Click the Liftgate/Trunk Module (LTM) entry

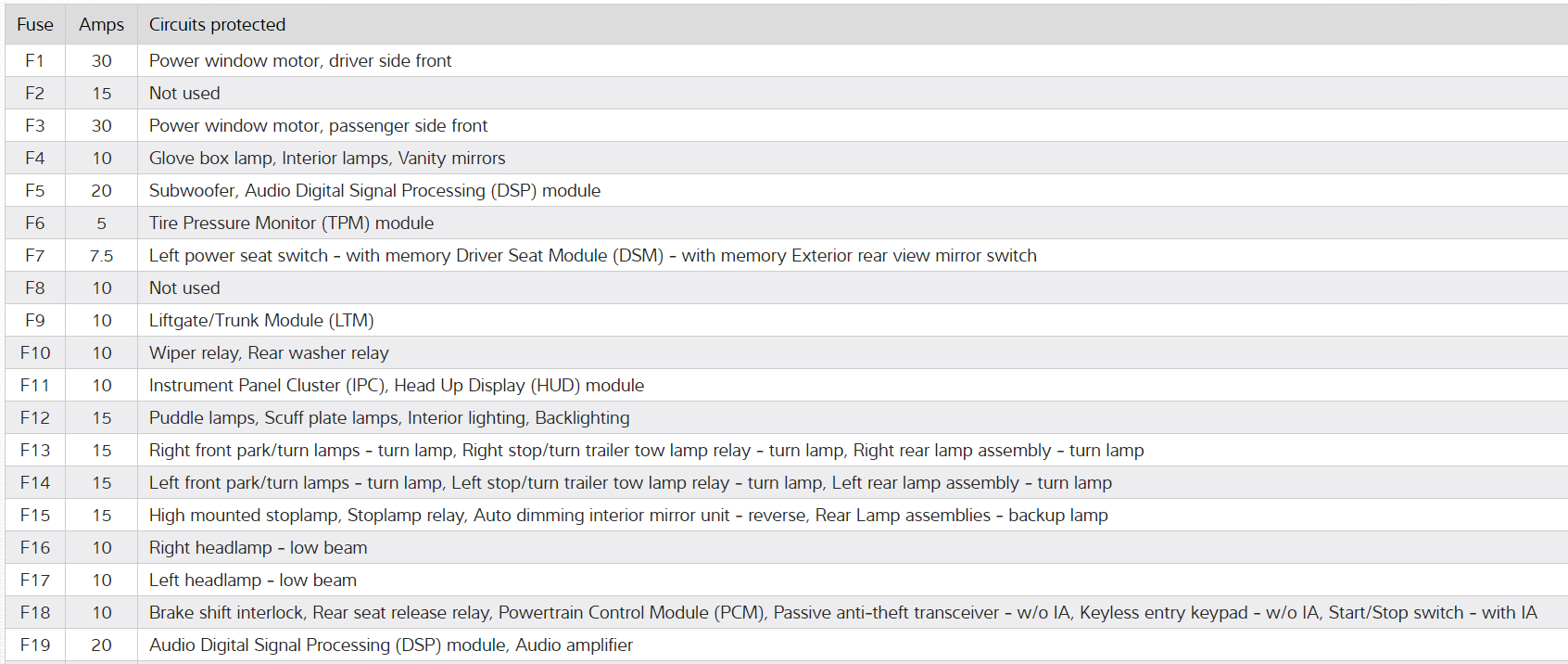coord(261,321)
